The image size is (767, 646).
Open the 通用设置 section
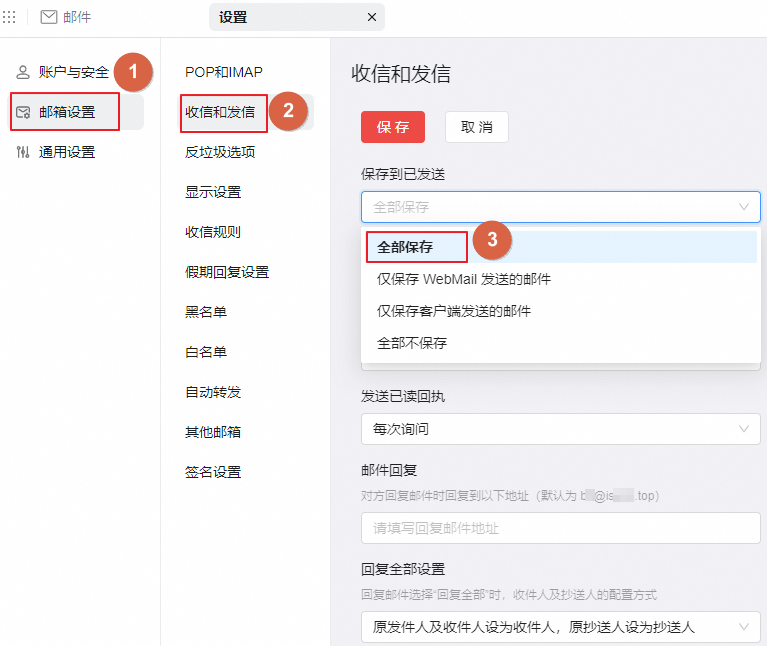tap(66, 152)
